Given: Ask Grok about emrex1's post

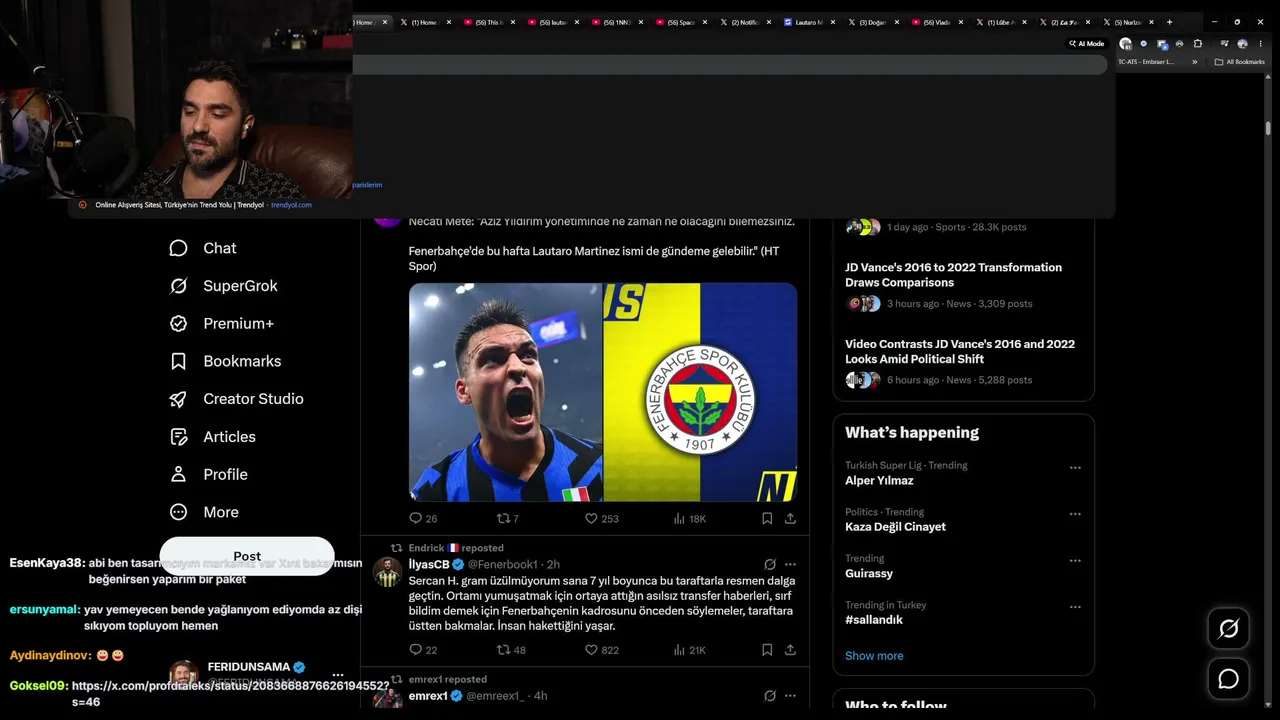Looking at the screenshot, I should [x=770, y=695].
